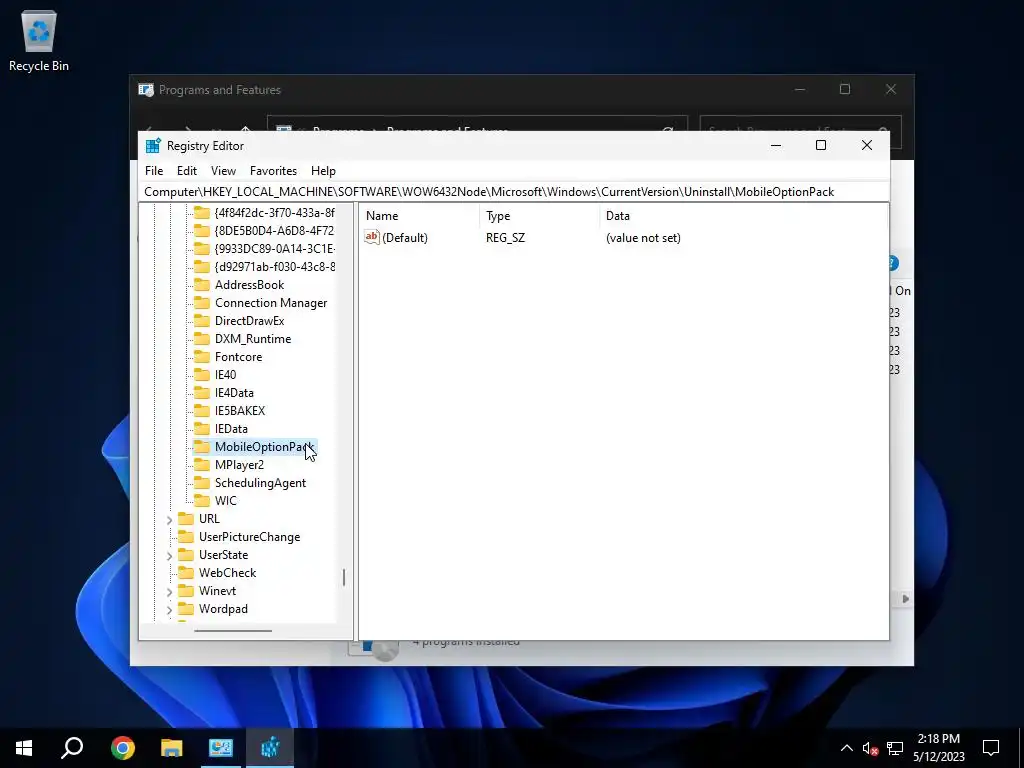Click the DirectDrawEx folder icon
This screenshot has width=1024, height=768.
[202, 321]
